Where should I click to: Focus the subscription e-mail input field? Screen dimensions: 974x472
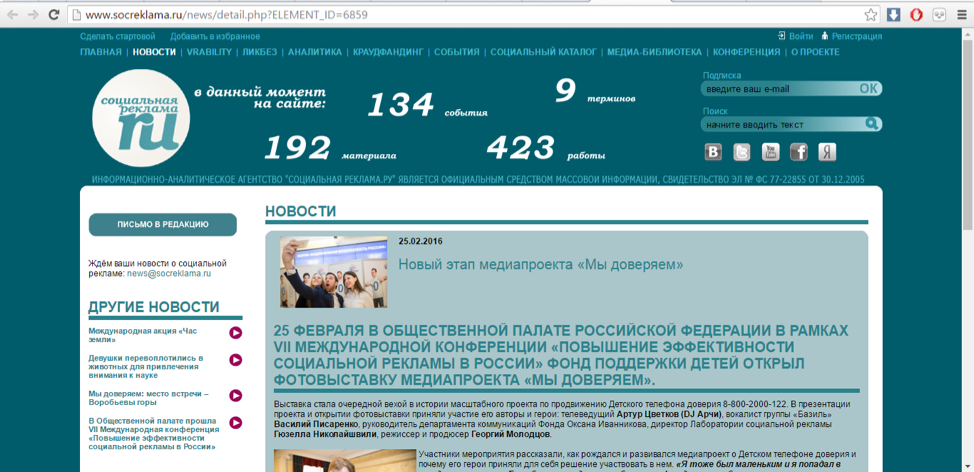(x=779, y=89)
